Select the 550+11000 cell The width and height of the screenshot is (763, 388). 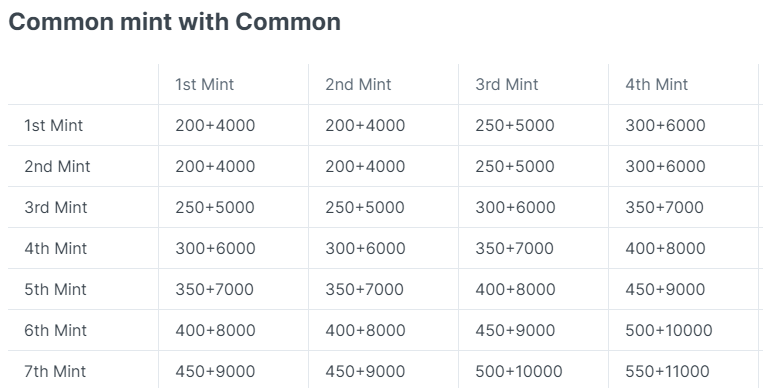click(667, 370)
